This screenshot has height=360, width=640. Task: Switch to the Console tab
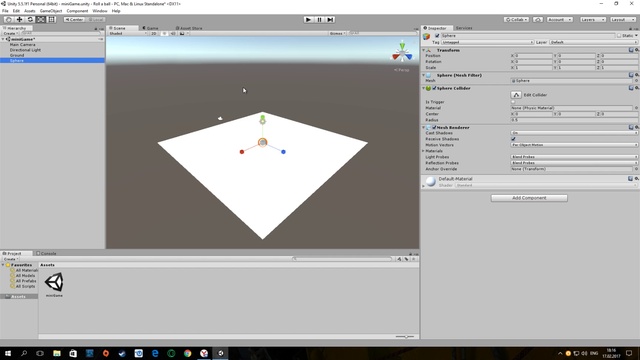click(46, 253)
